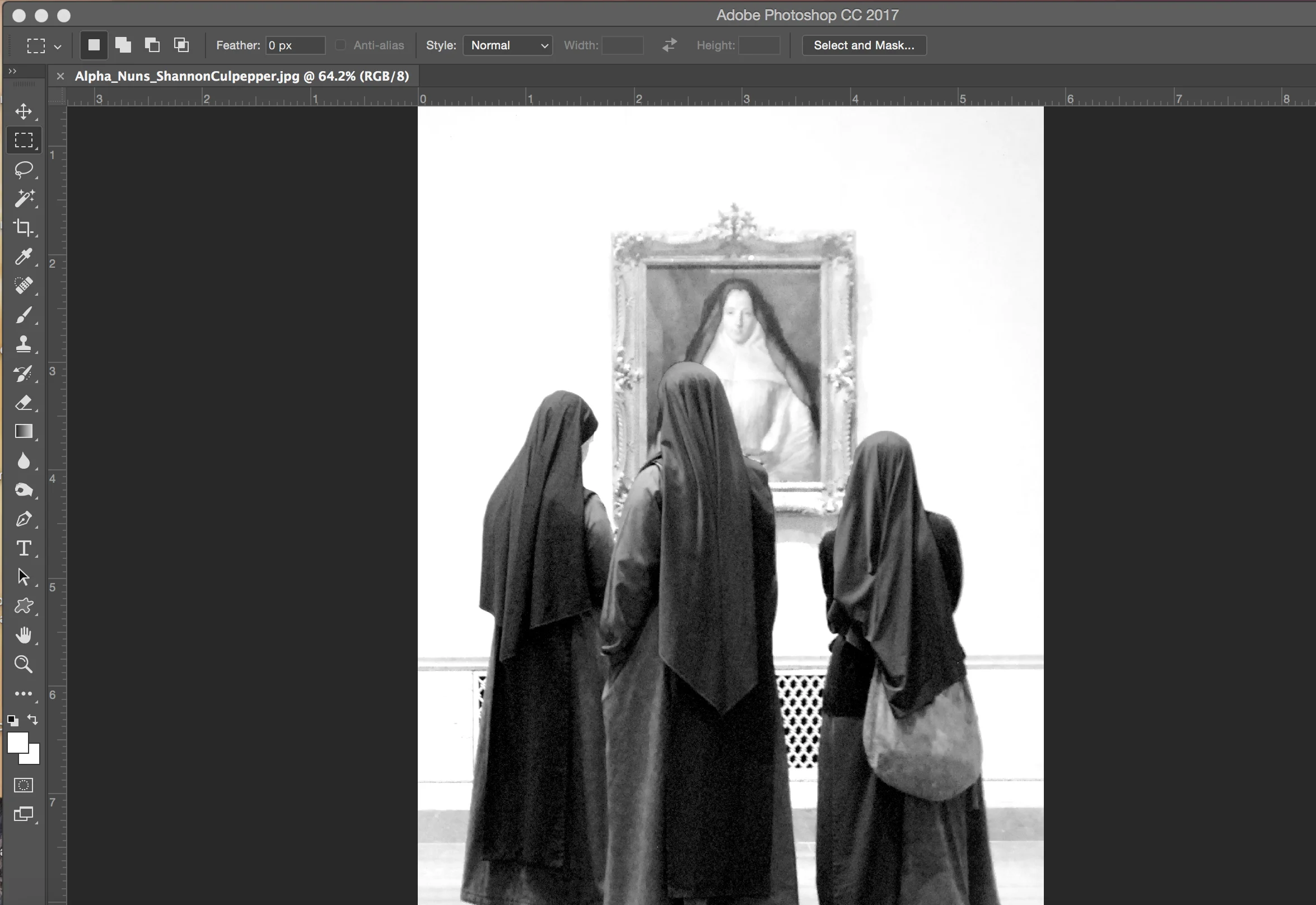Select the Spot Healing Brush tool

point(24,285)
